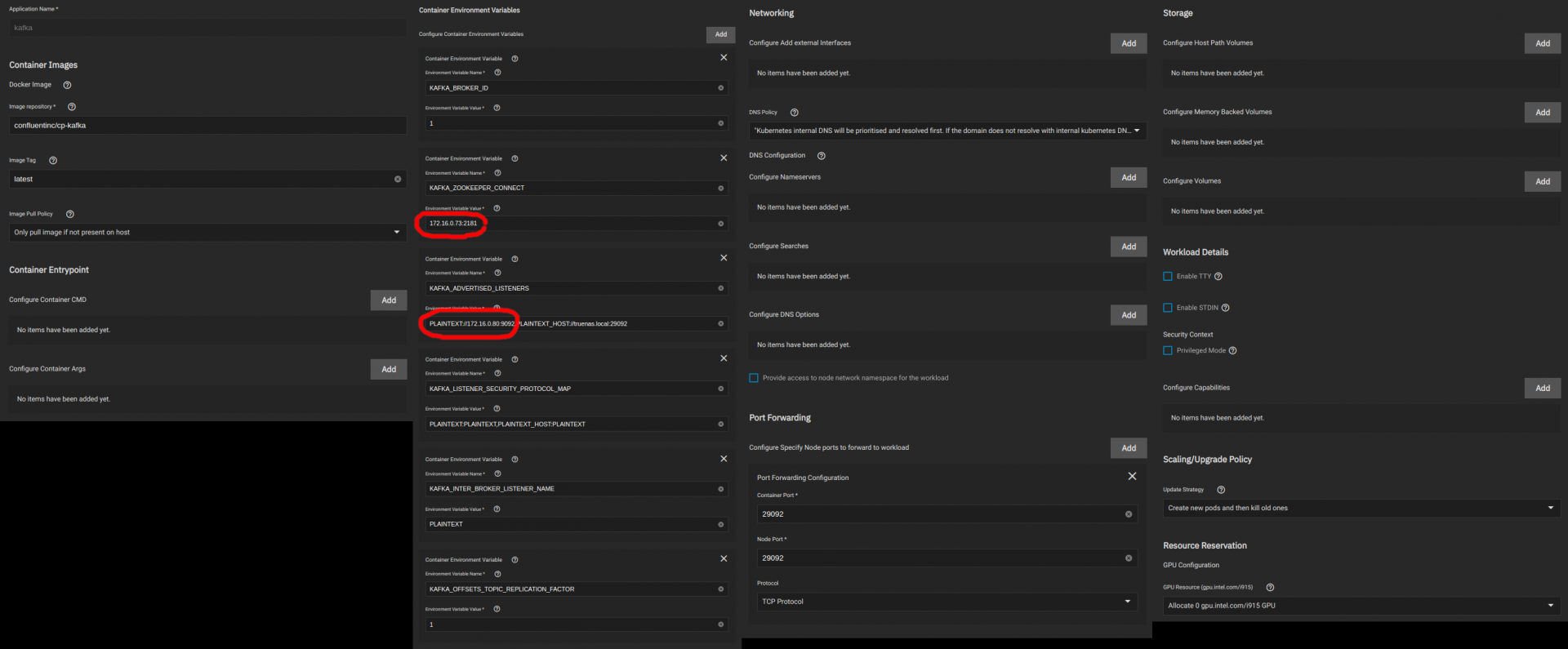
Task: Add a Container Args entry
Action: (x=389, y=369)
